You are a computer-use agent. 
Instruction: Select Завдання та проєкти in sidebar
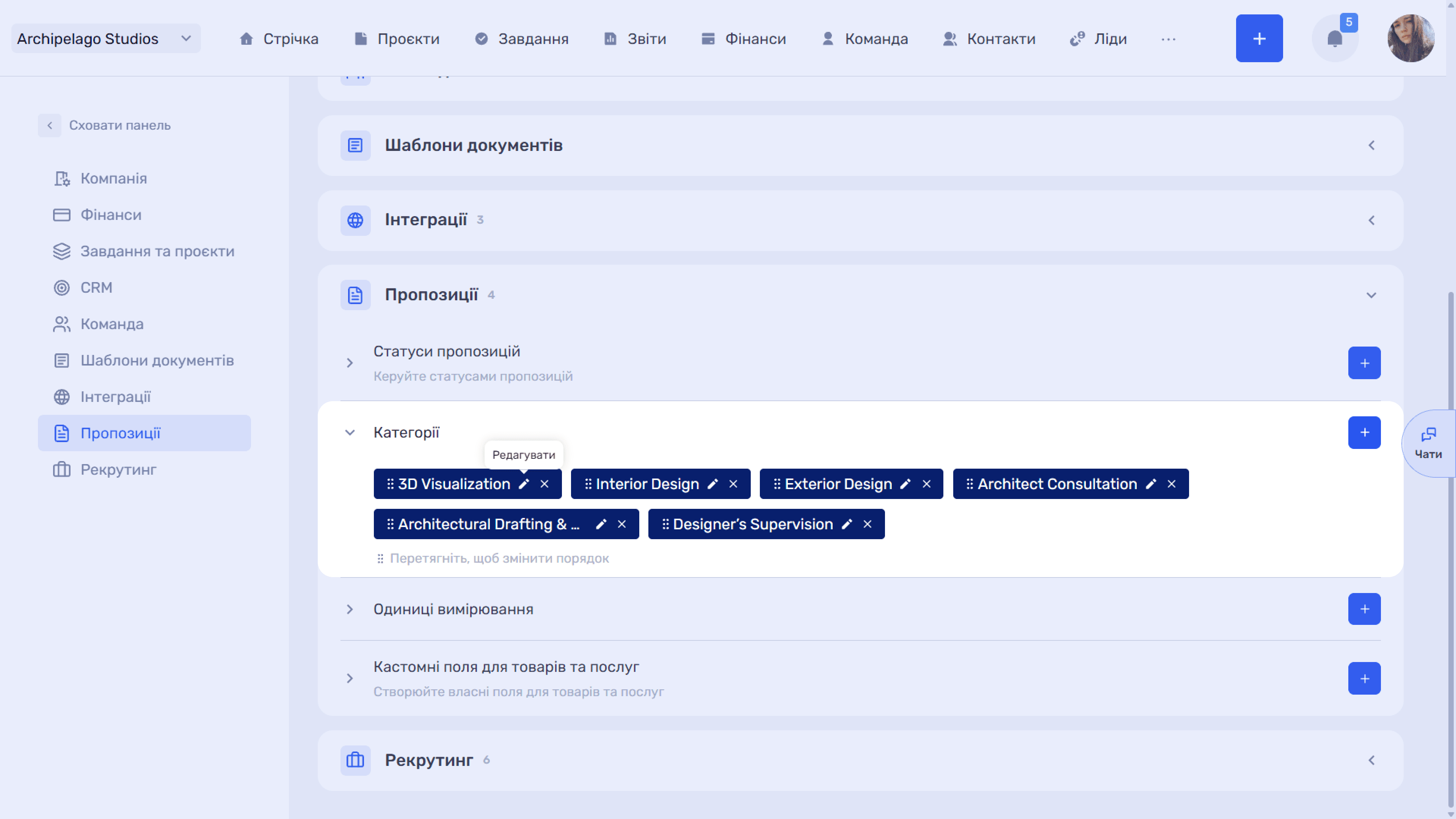tap(144, 251)
